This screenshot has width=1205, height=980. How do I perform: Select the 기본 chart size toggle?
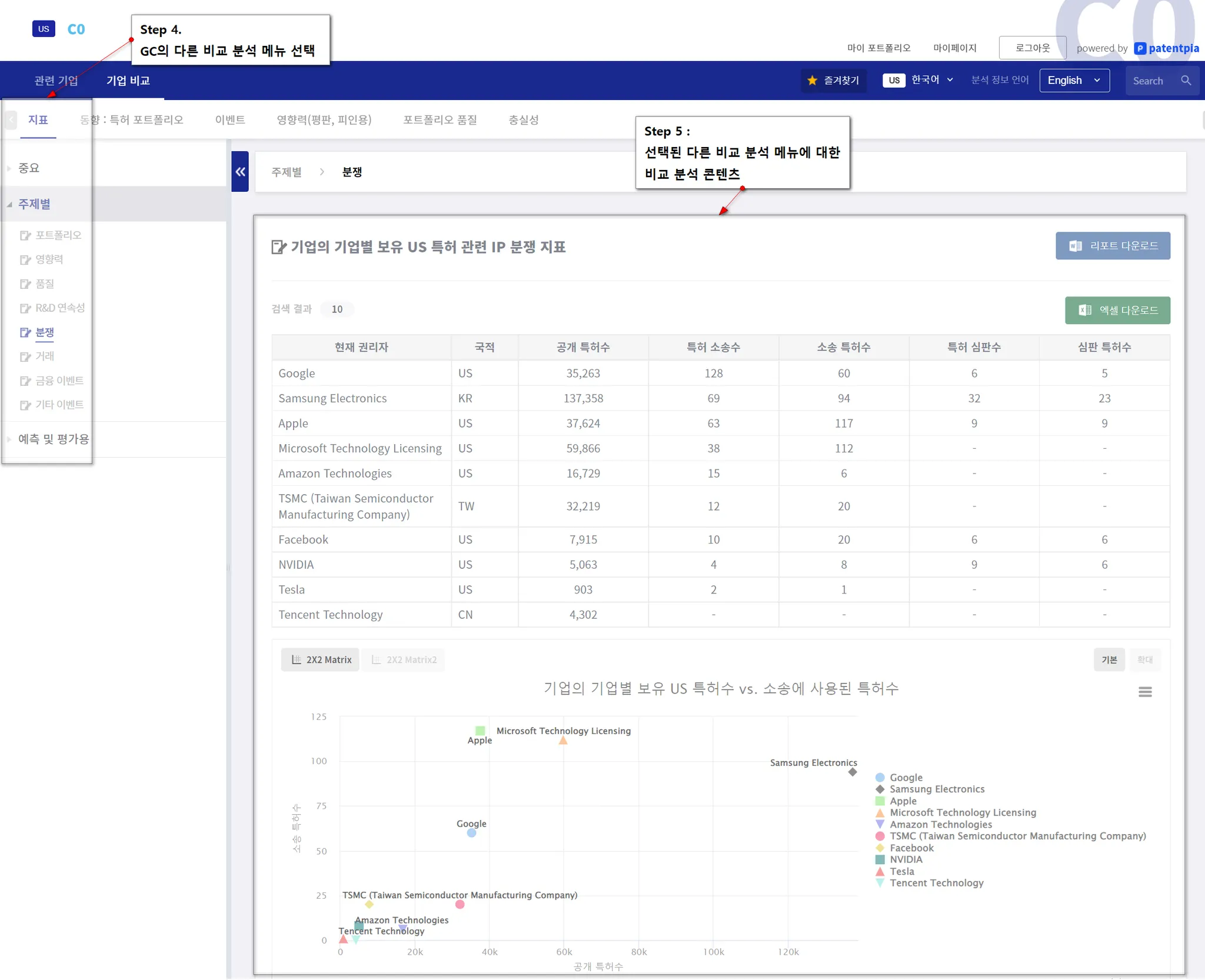pos(1109,659)
